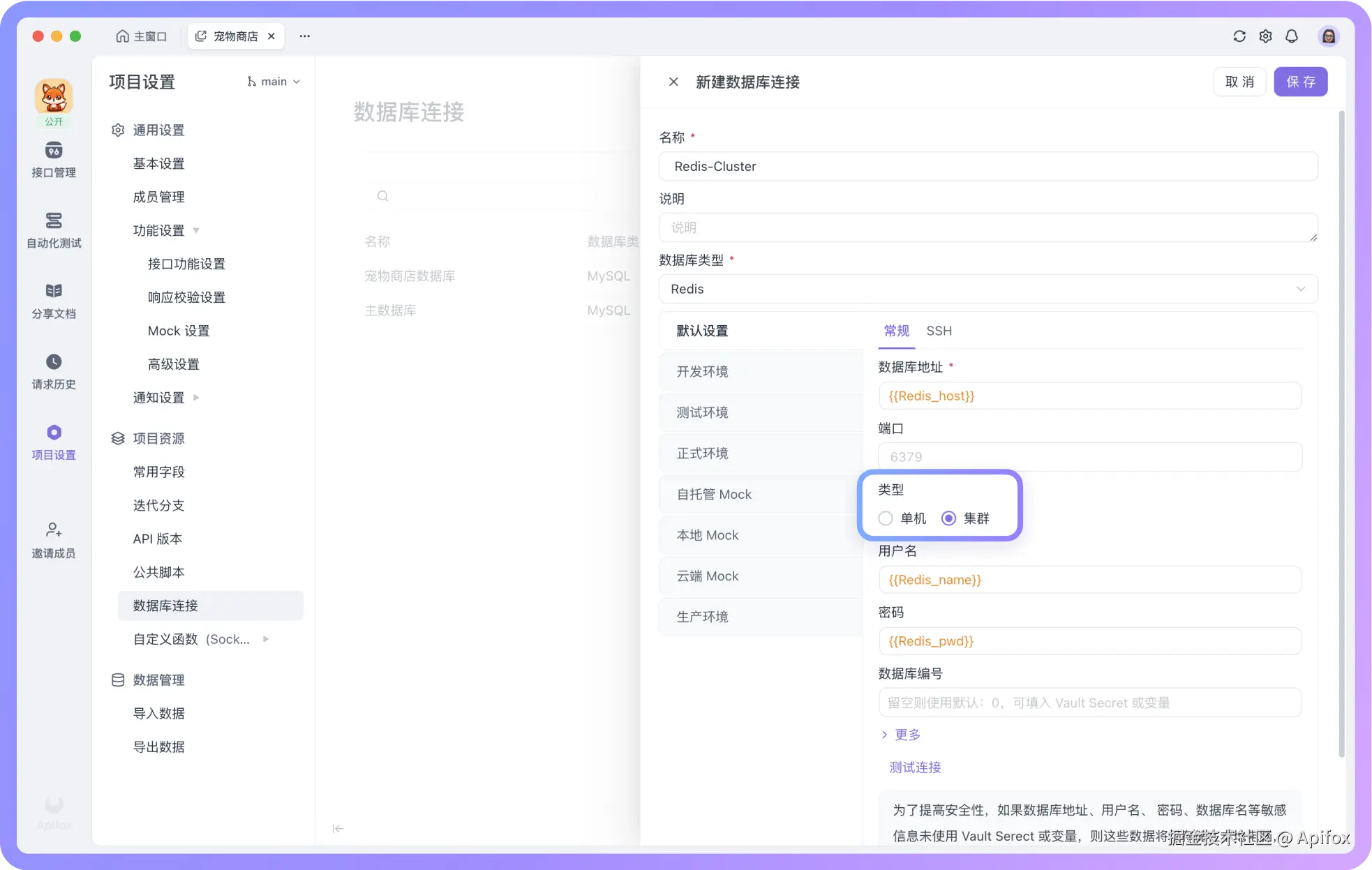This screenshot has width=1372, height=870.
Task: View 请求历史 from the sidebar
Action: (54, 372)
